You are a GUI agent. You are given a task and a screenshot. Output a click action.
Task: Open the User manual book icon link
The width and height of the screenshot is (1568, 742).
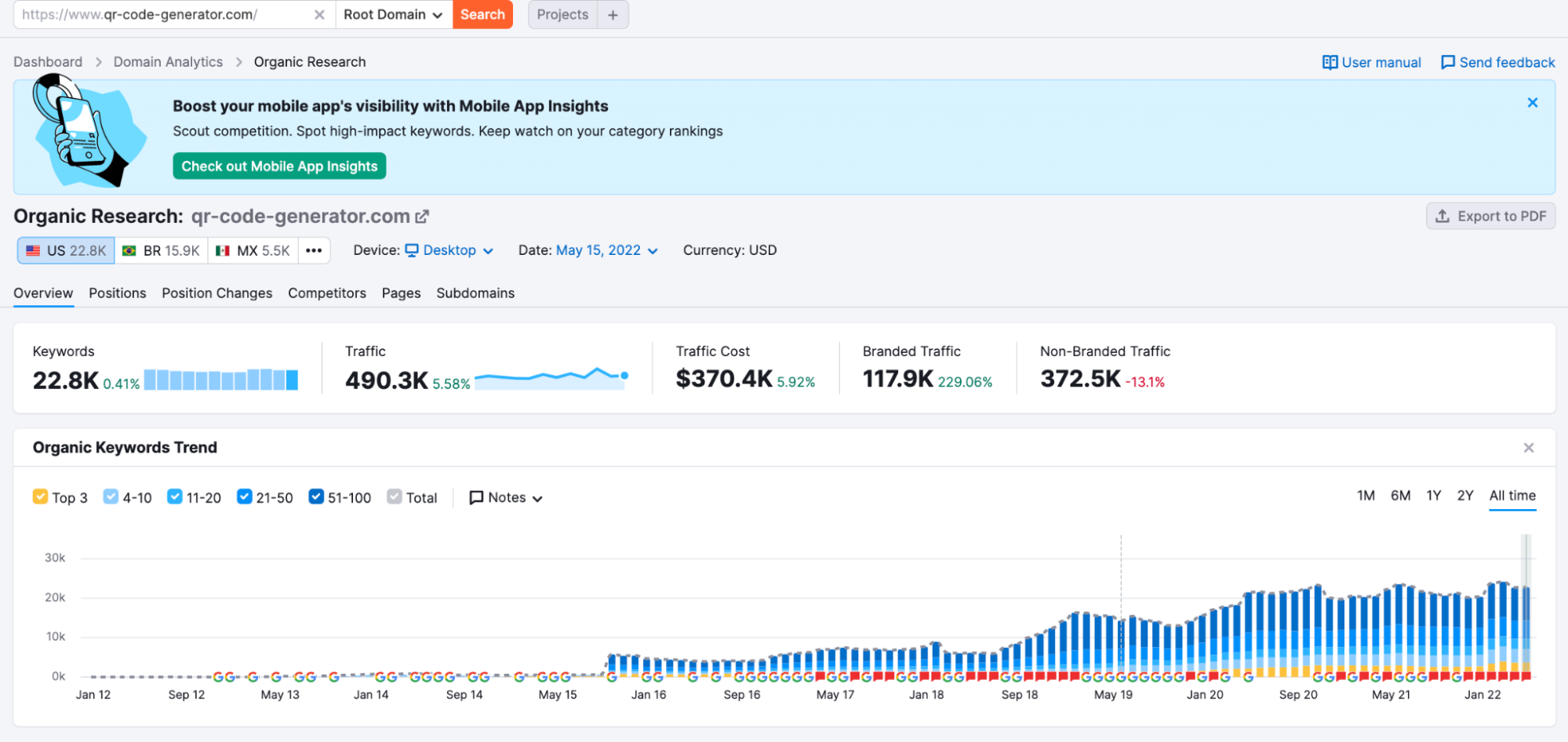click(1330, 62)
